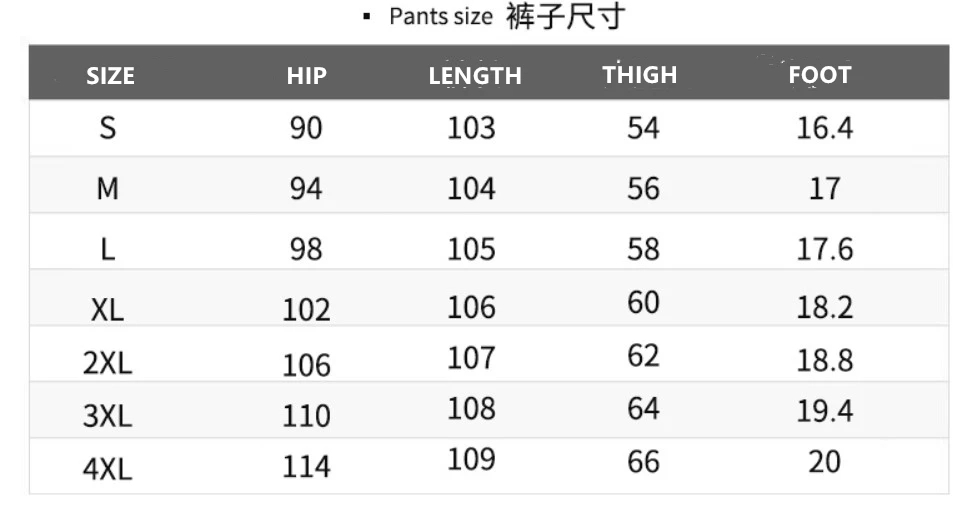Select the 3XL size row label
Screen dimensions: 966x517
click(x=108, y=415)
